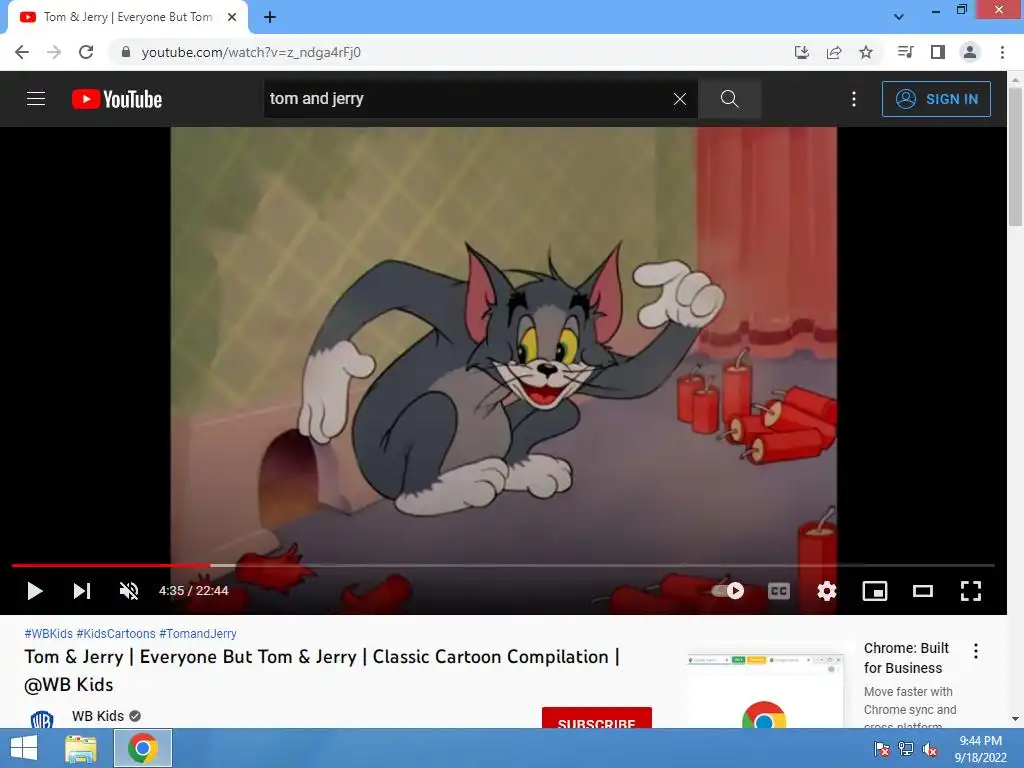
Task: Close the Tom & Jerry tab
Action: point(232,17)
